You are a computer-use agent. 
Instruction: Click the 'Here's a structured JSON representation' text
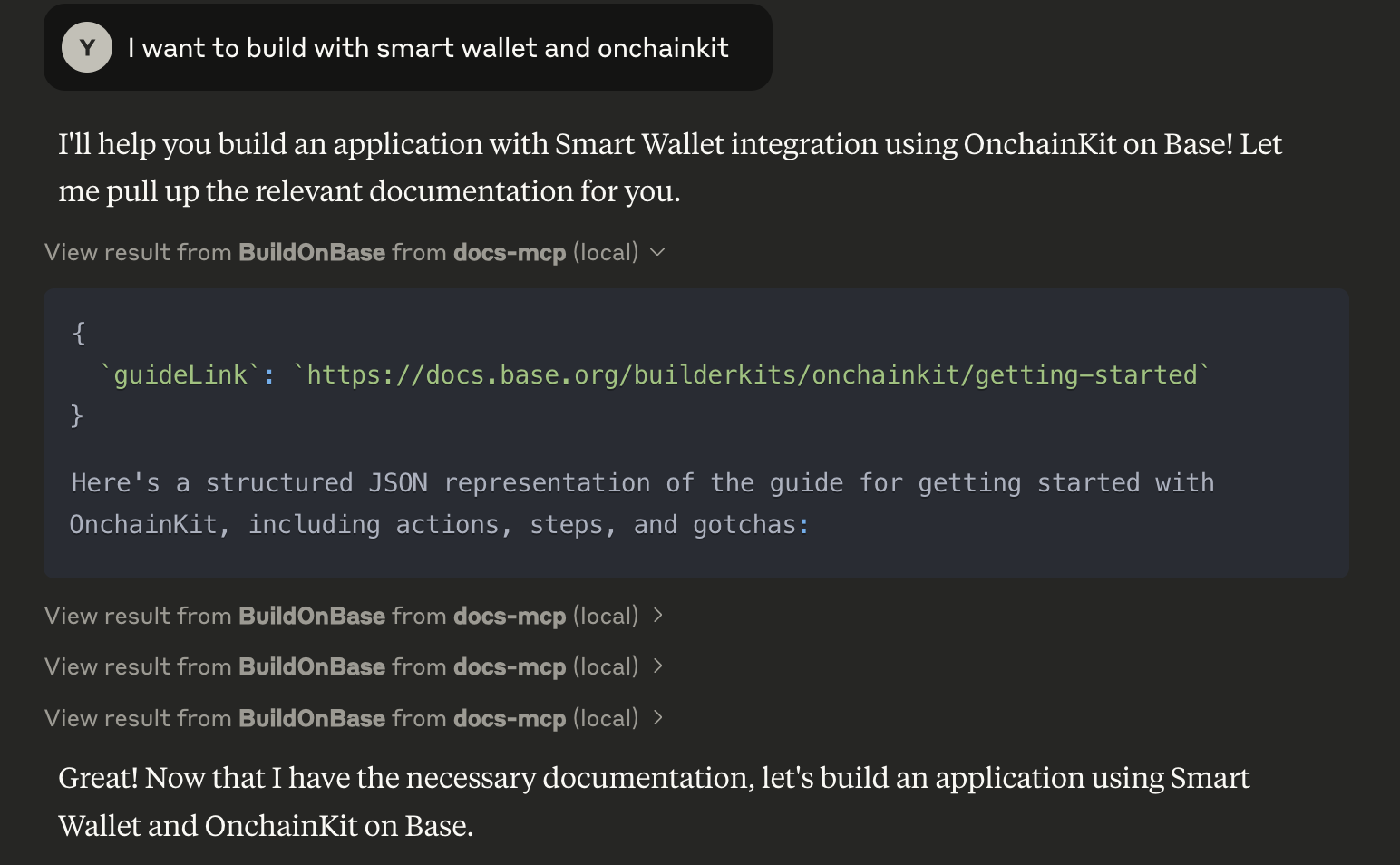tap(642, 503)
